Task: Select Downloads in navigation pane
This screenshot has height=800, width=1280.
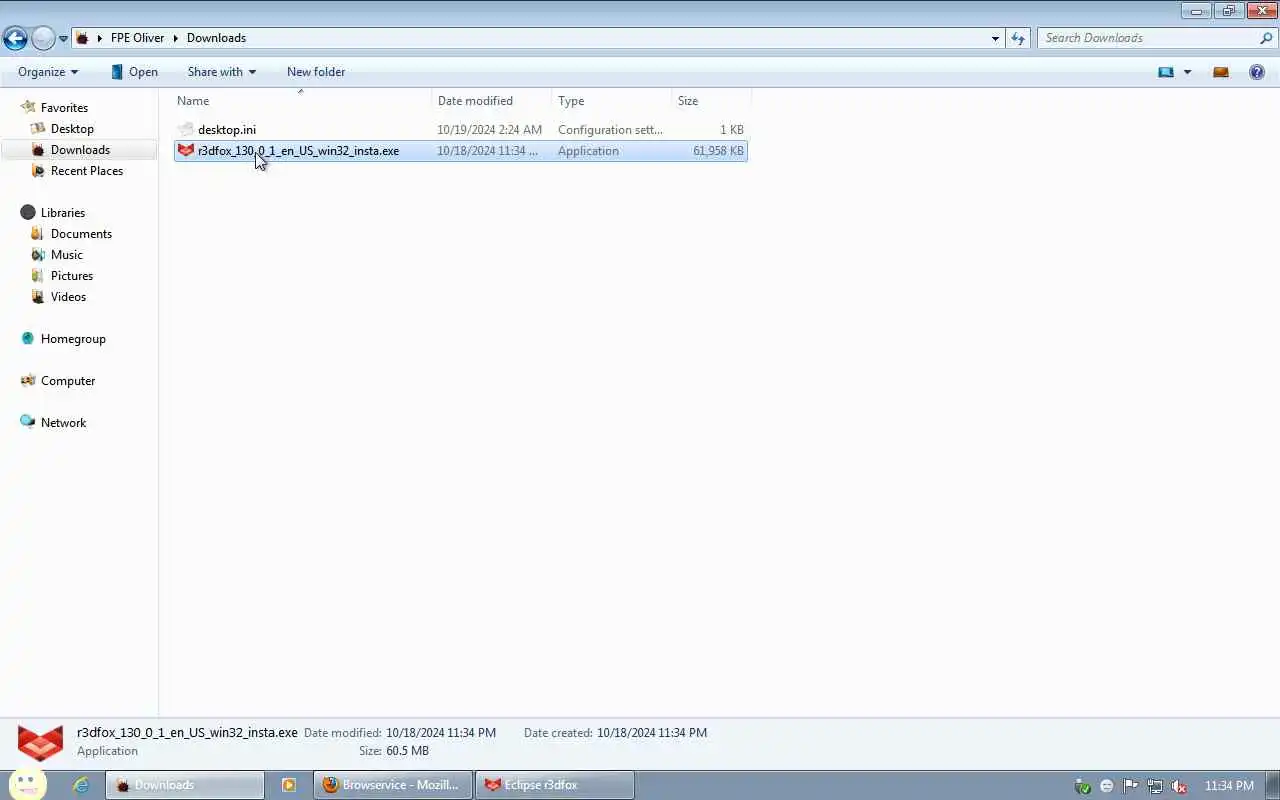Action: point(80,150)
